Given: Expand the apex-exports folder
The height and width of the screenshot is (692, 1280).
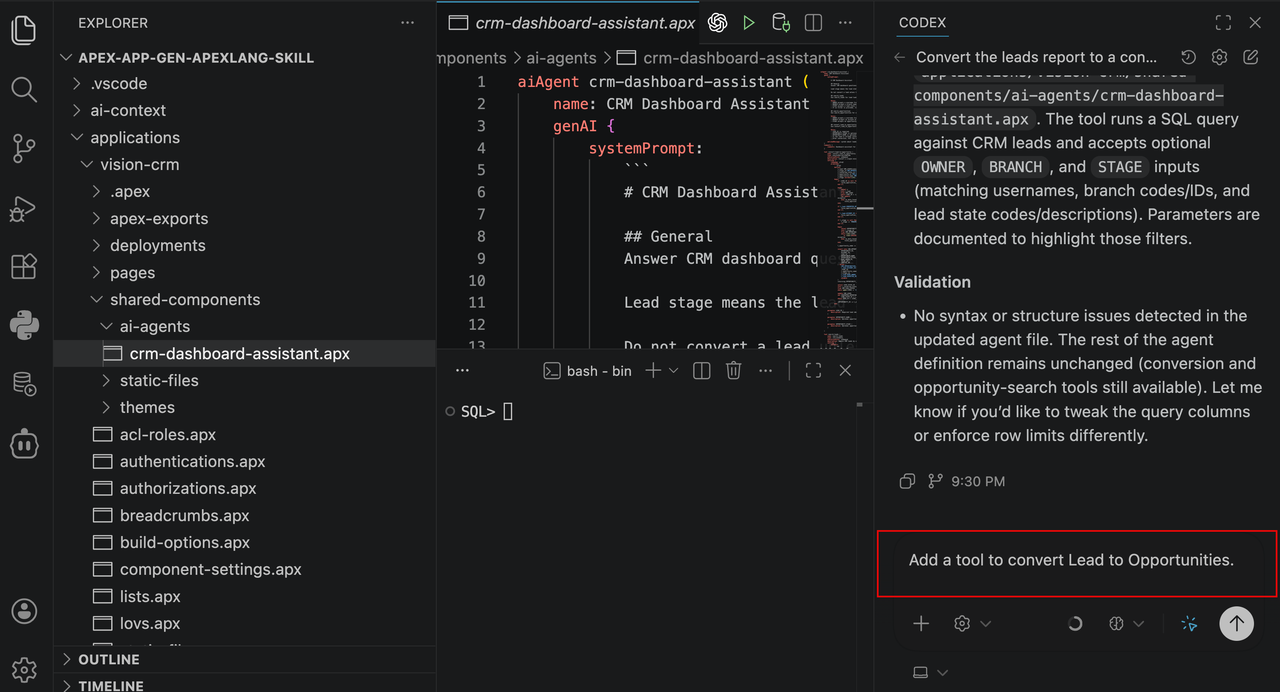Looking at the screenshot, I should (x=159, y=219).
